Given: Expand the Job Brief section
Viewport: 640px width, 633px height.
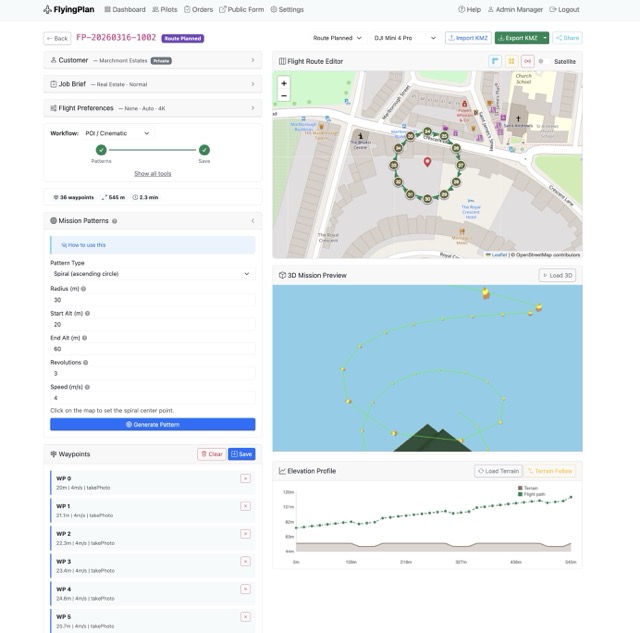Looking at the screenshot, I should pos(152,84).
